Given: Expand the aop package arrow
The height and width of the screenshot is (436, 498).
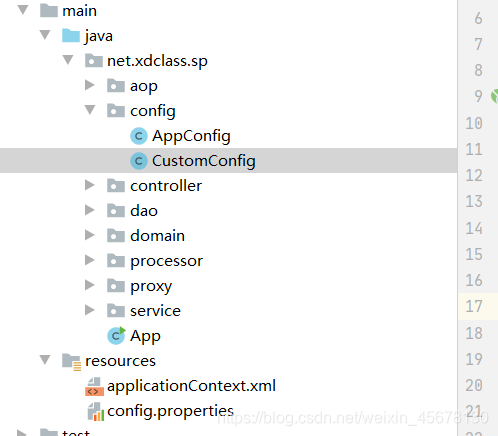Looking at the screenshot, I should [89, 85].
